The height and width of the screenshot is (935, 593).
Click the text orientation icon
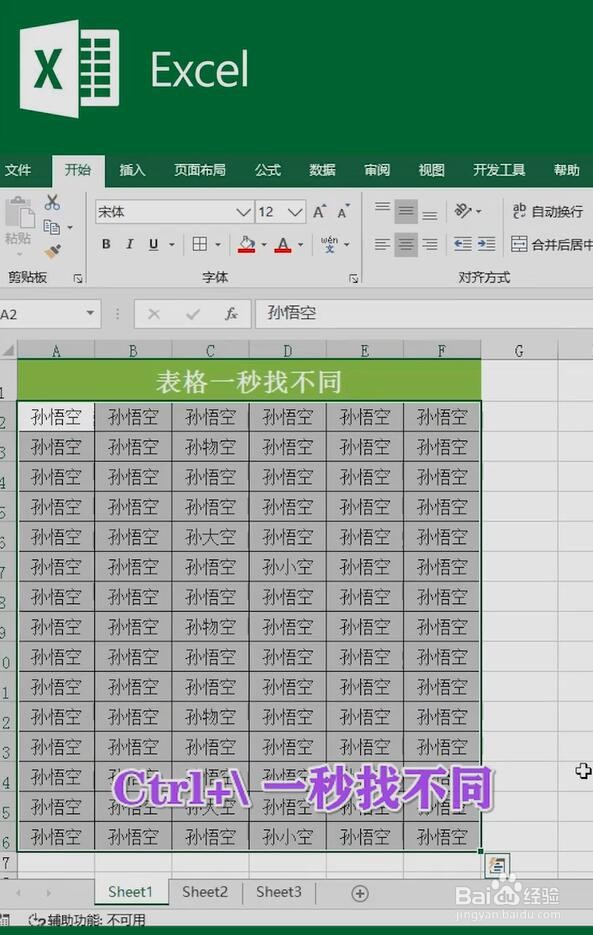[464, 210]
